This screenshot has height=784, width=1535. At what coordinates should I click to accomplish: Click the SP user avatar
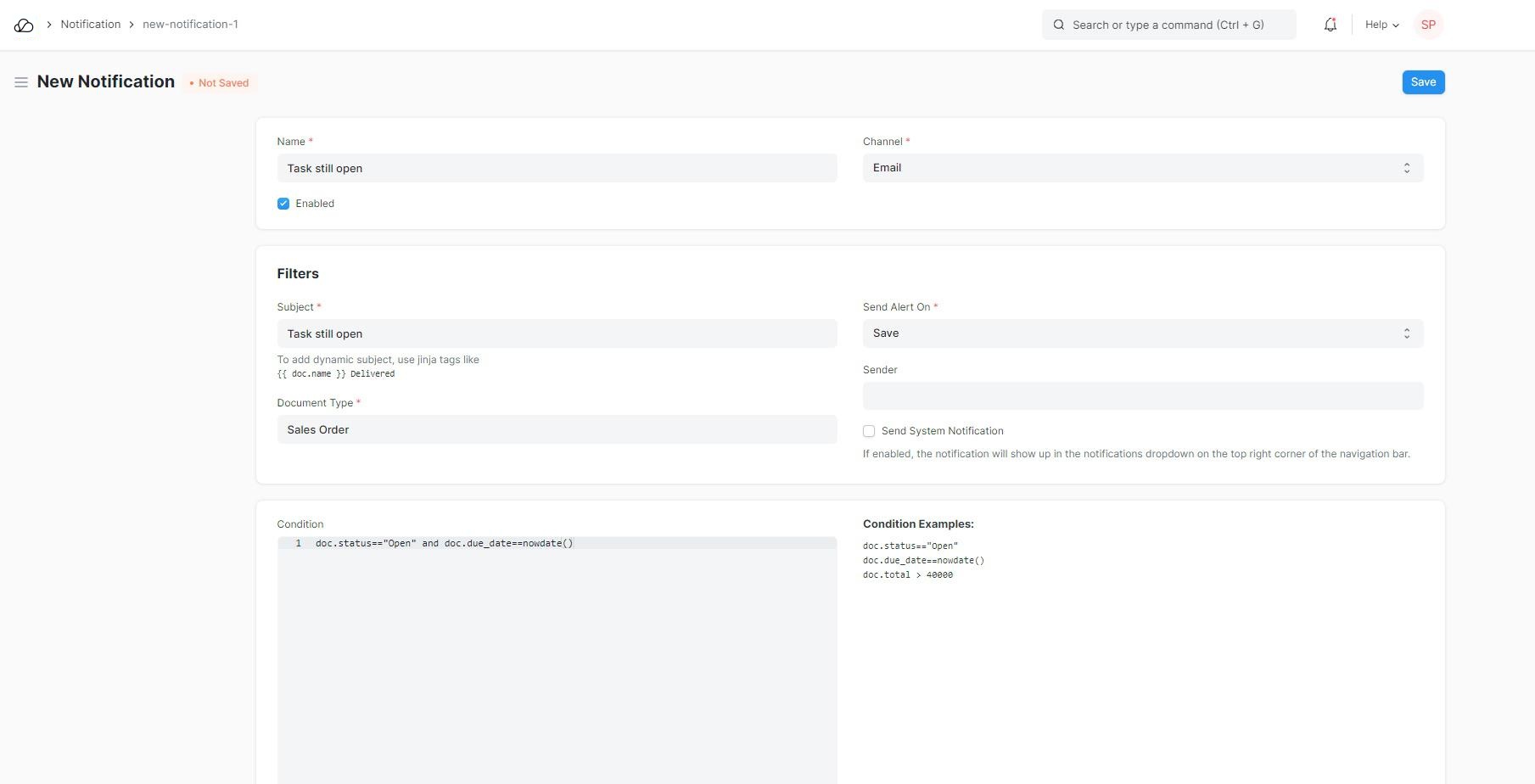tap(1428, 25)
